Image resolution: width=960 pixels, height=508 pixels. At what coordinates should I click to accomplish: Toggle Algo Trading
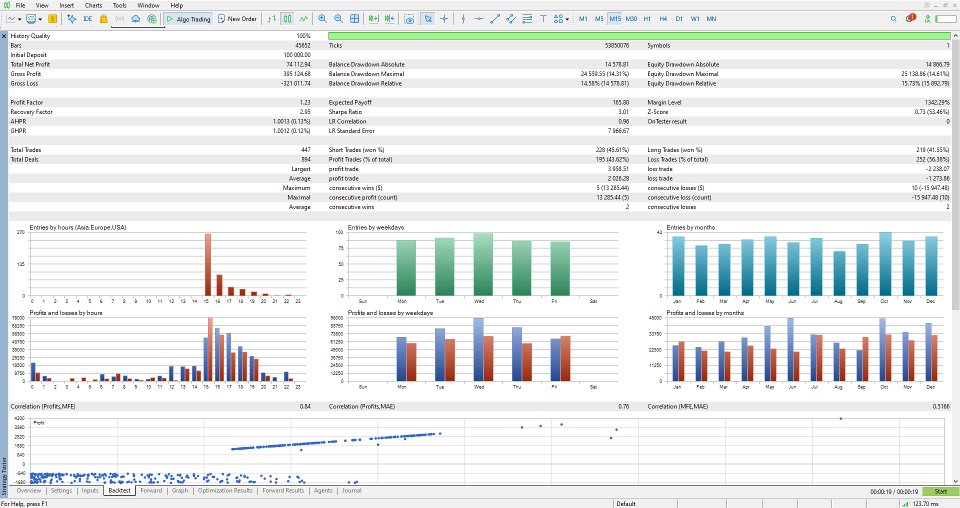point(188,19)
